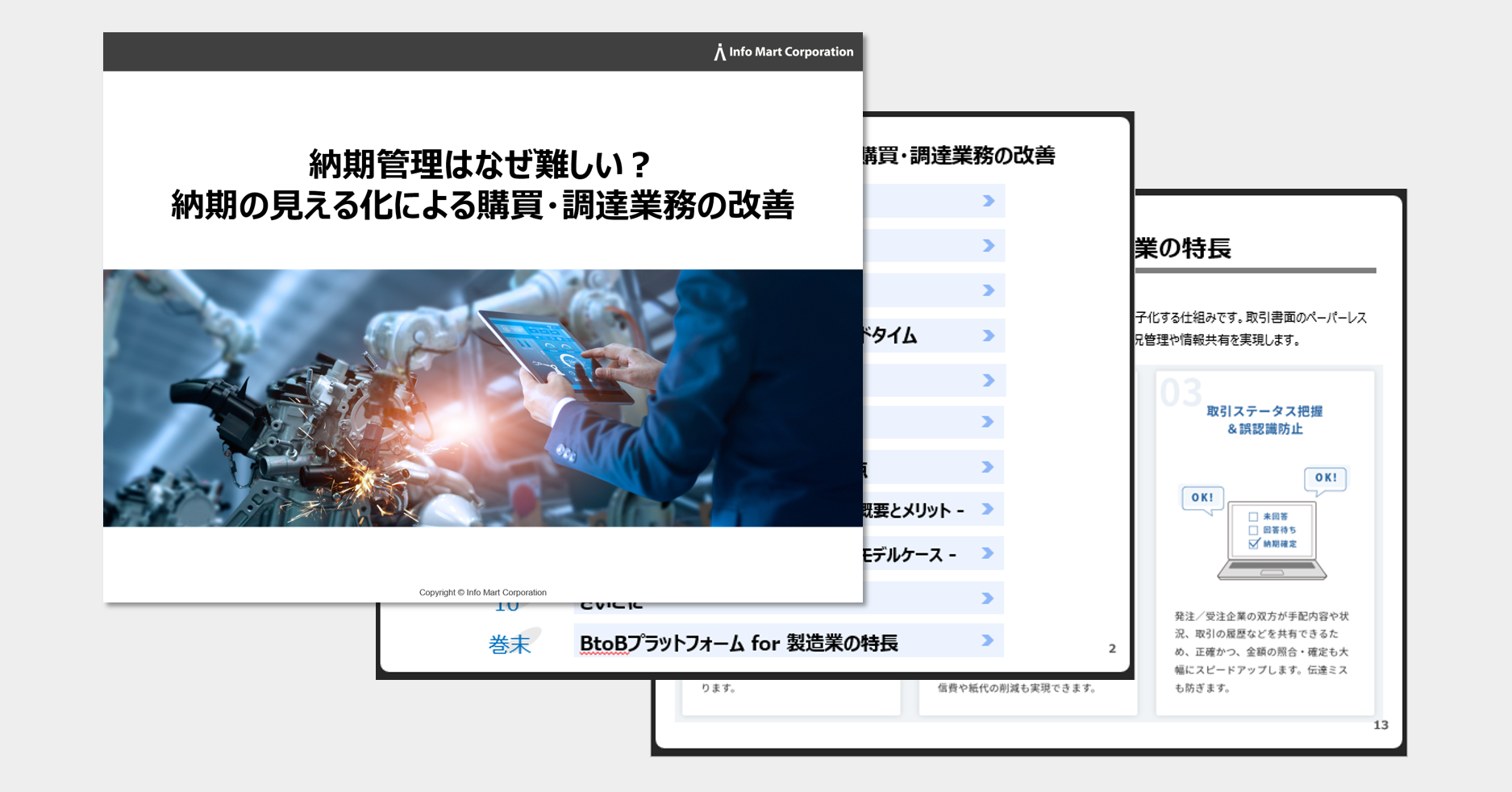Click page number 2 on contents slide
Viewport: 1512px width, 792px height.
click(1112, 648)
